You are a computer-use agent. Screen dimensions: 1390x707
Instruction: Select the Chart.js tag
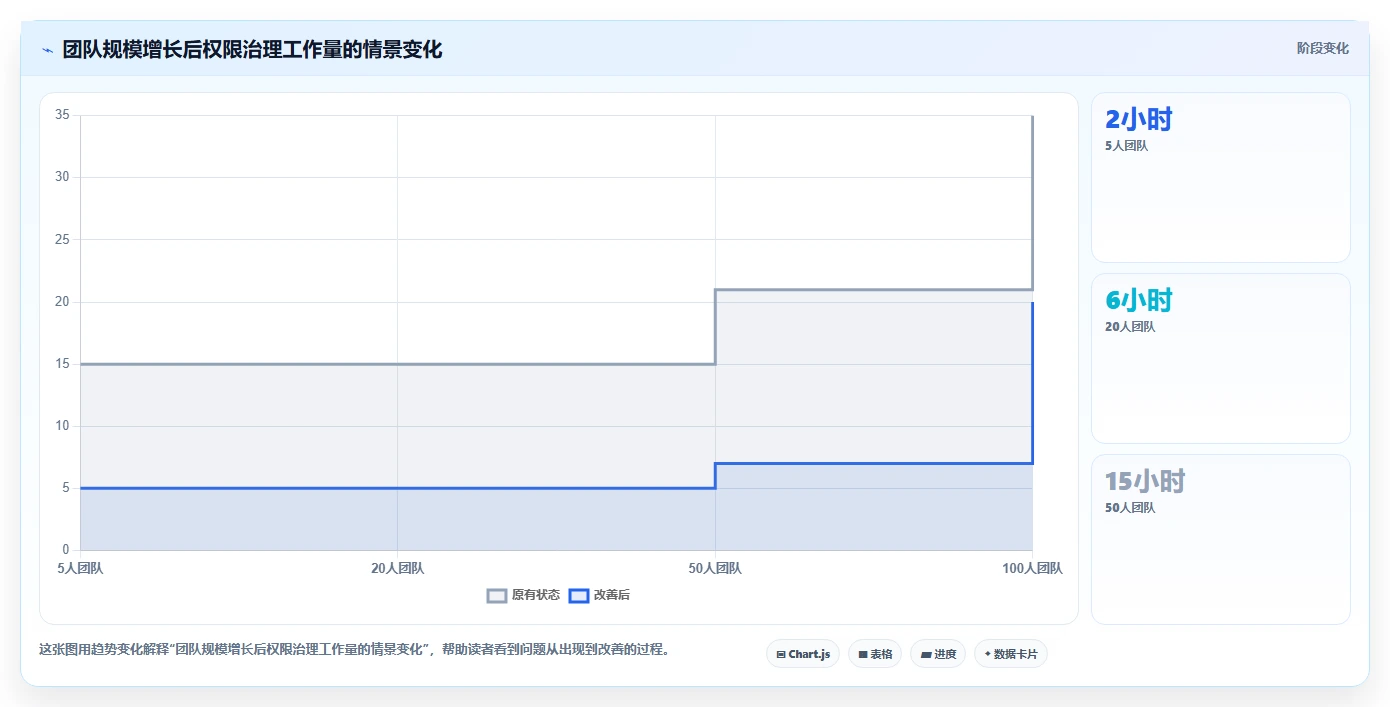click(803, 654)
